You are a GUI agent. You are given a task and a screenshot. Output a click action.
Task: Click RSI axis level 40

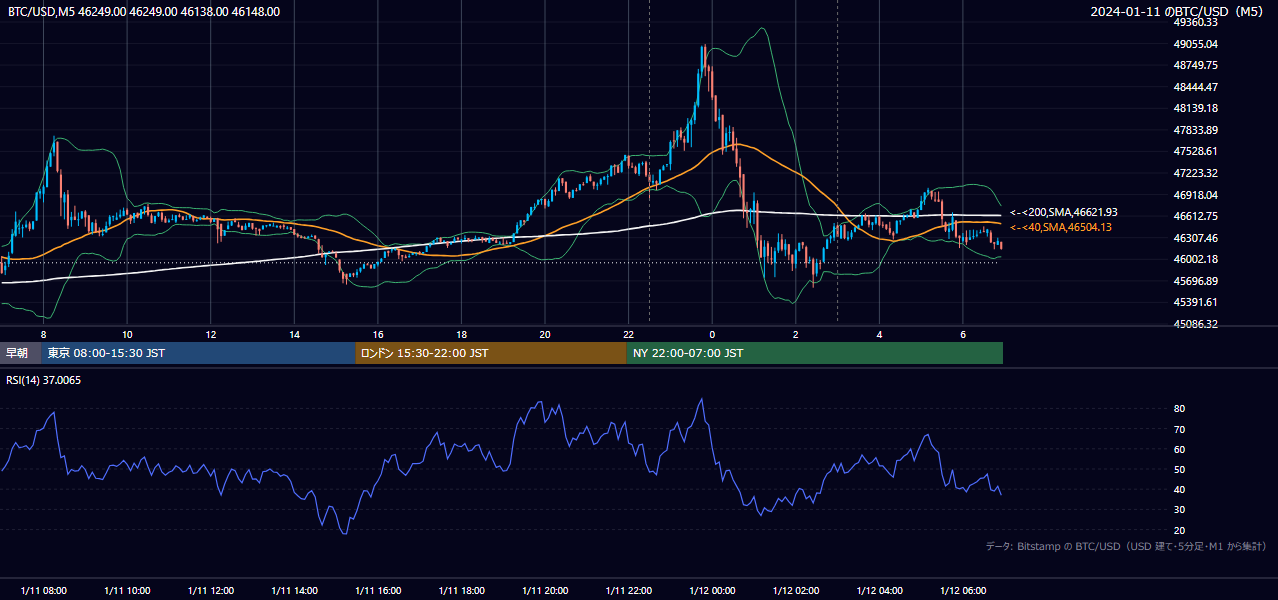tap(1179, 489)
